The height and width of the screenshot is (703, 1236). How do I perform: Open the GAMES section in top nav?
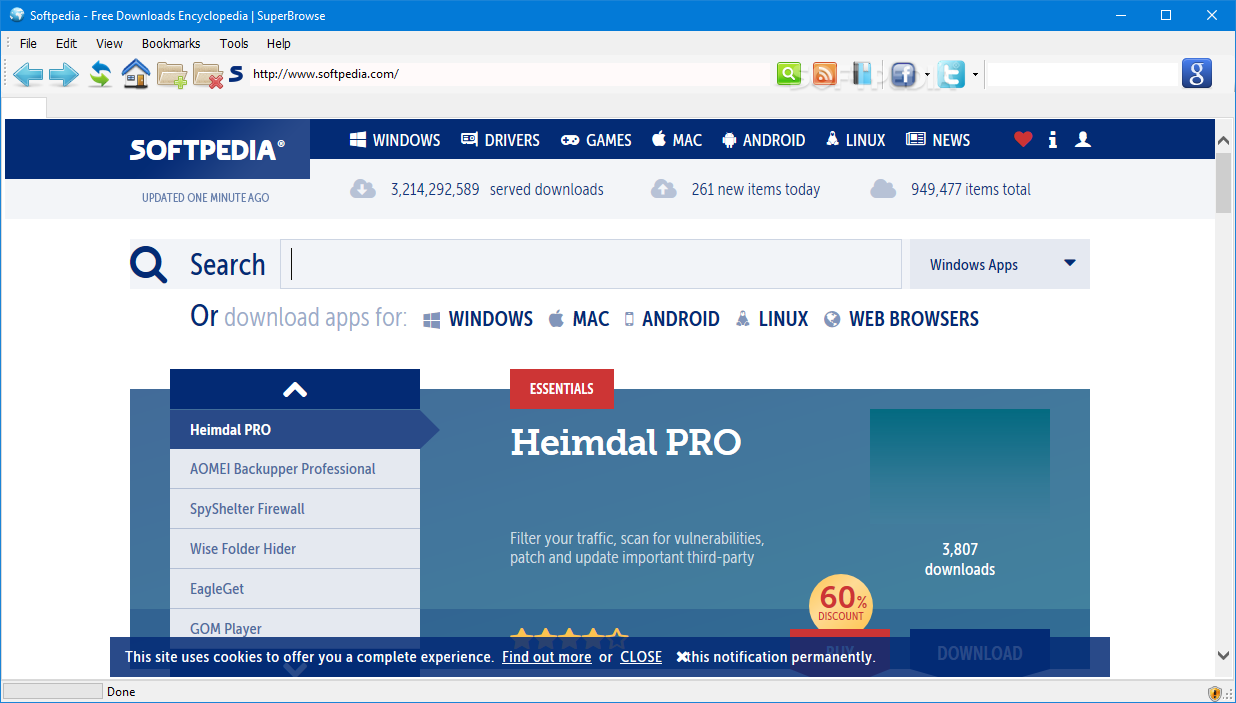(596, 140)
